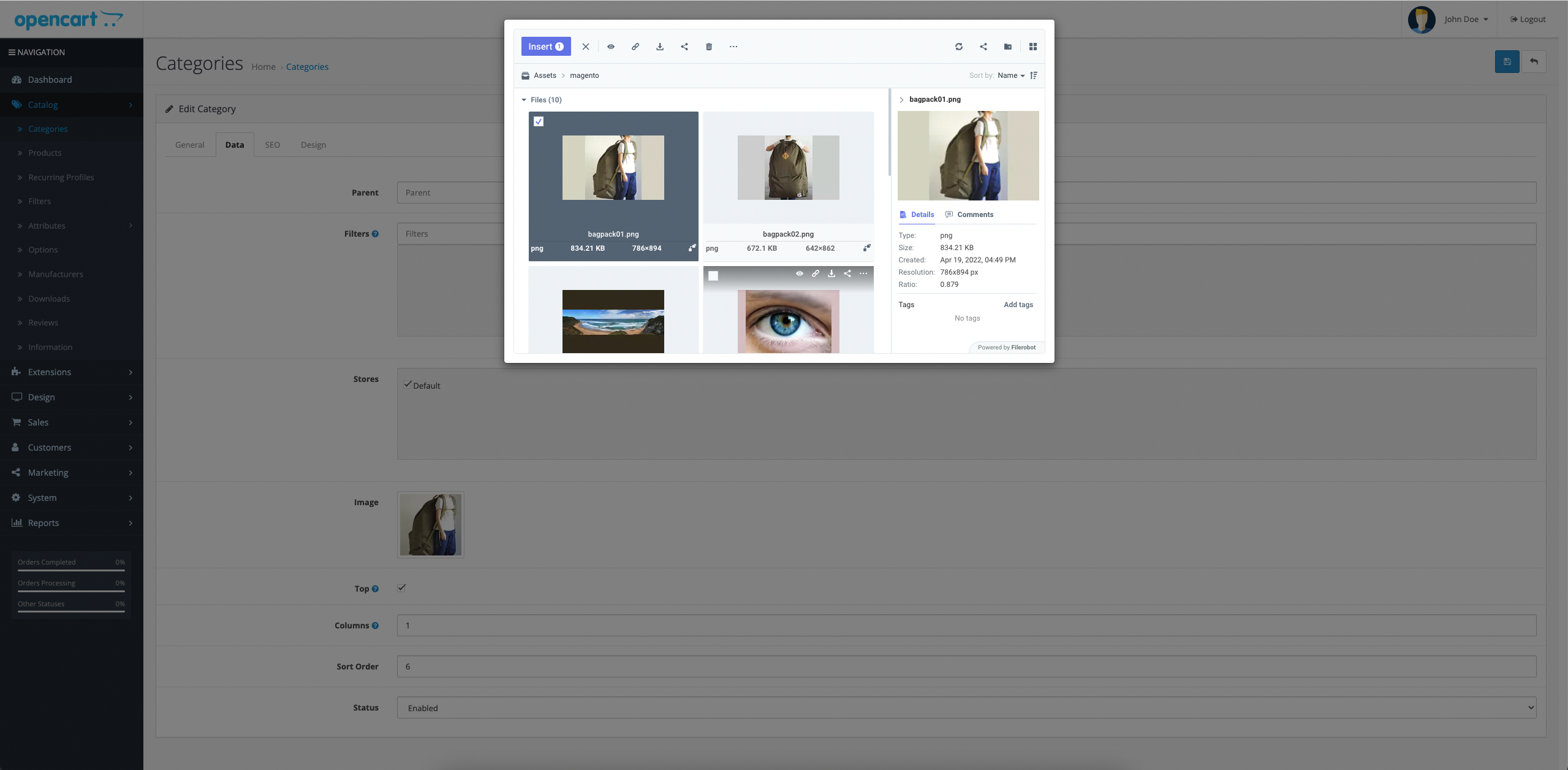Expand the Customers sidebar menu
This screenshot has width=1568, height=770.
(72, 448)
